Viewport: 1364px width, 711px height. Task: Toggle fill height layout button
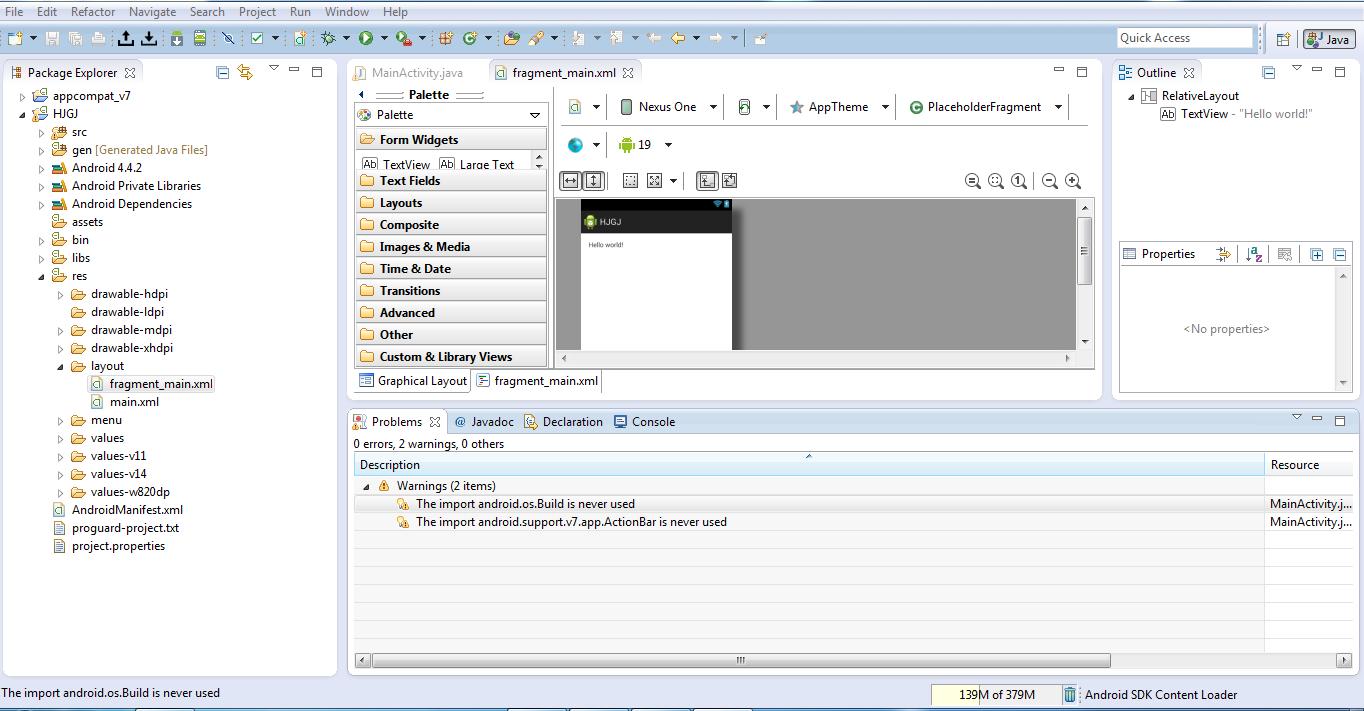tap(593, 181)
